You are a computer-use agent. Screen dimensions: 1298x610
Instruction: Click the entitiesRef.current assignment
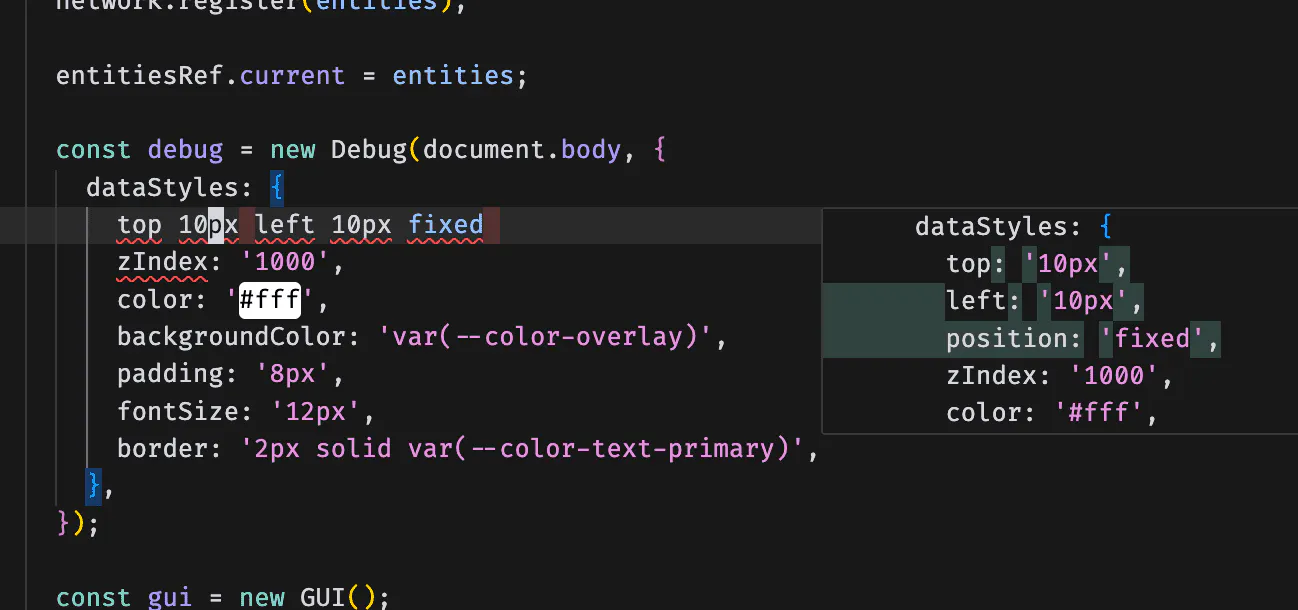[x=200, y=75]
